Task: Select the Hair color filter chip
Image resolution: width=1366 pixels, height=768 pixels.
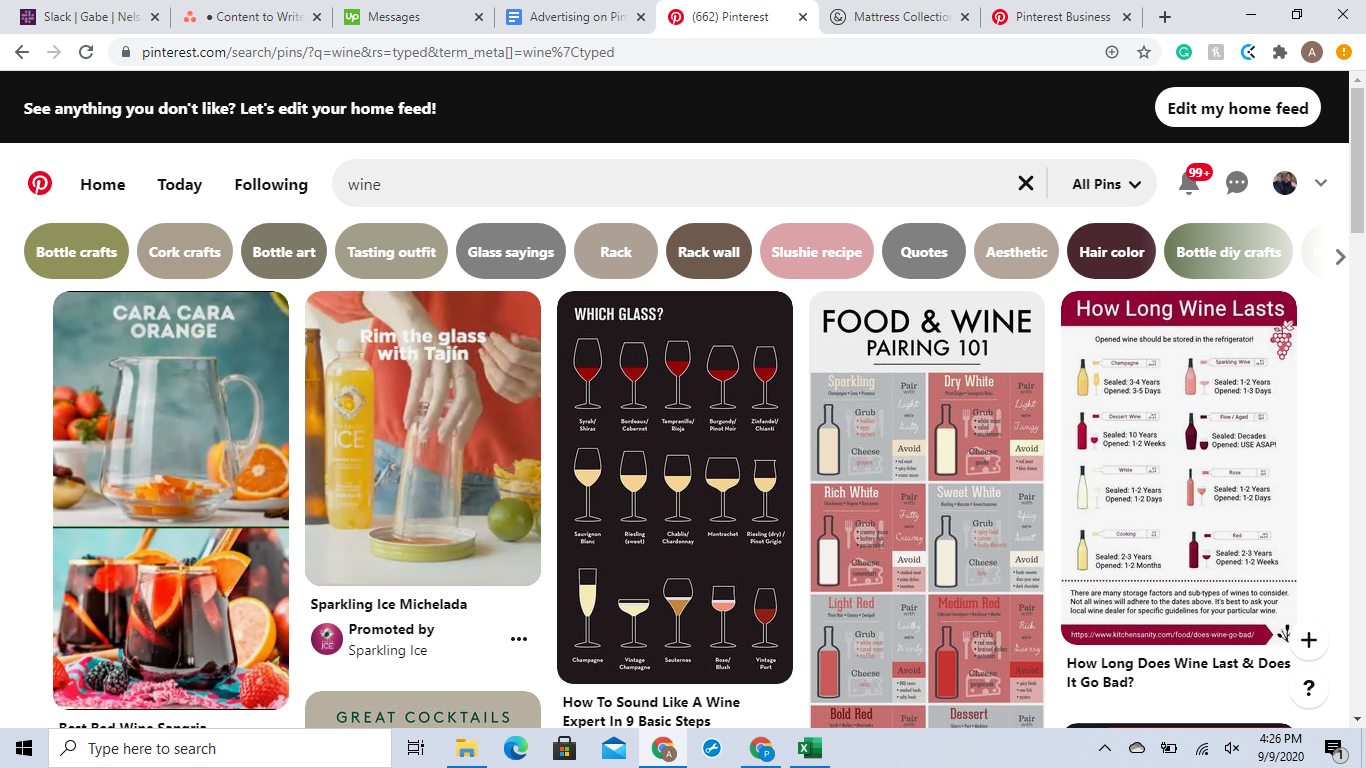Action: coord(1111,252)
